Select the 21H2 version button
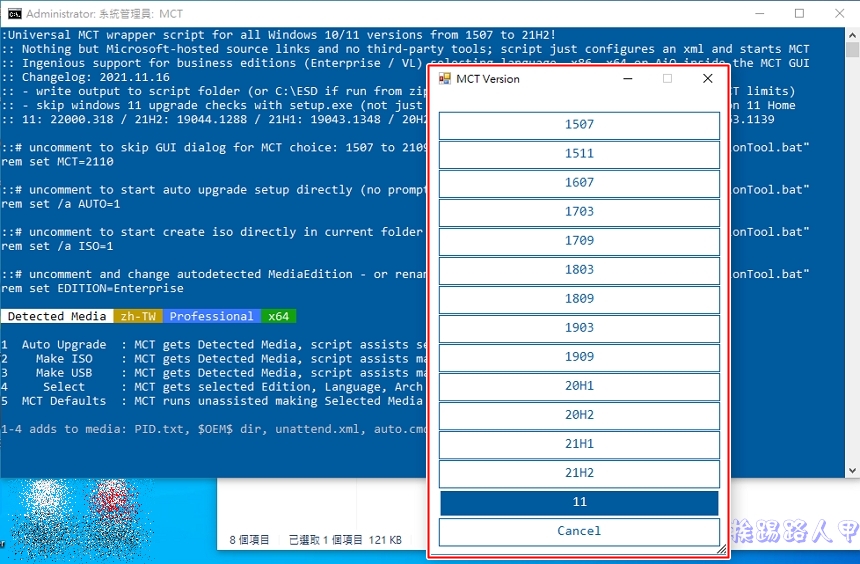860x564 pixels. pyautogui.click(x=579, y=473)
